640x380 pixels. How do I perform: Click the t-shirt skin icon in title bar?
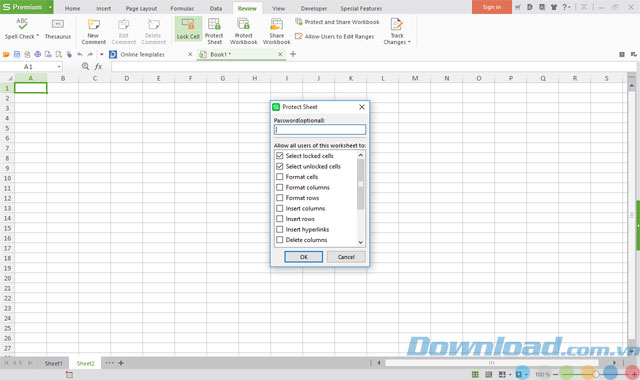coord(554,7)
